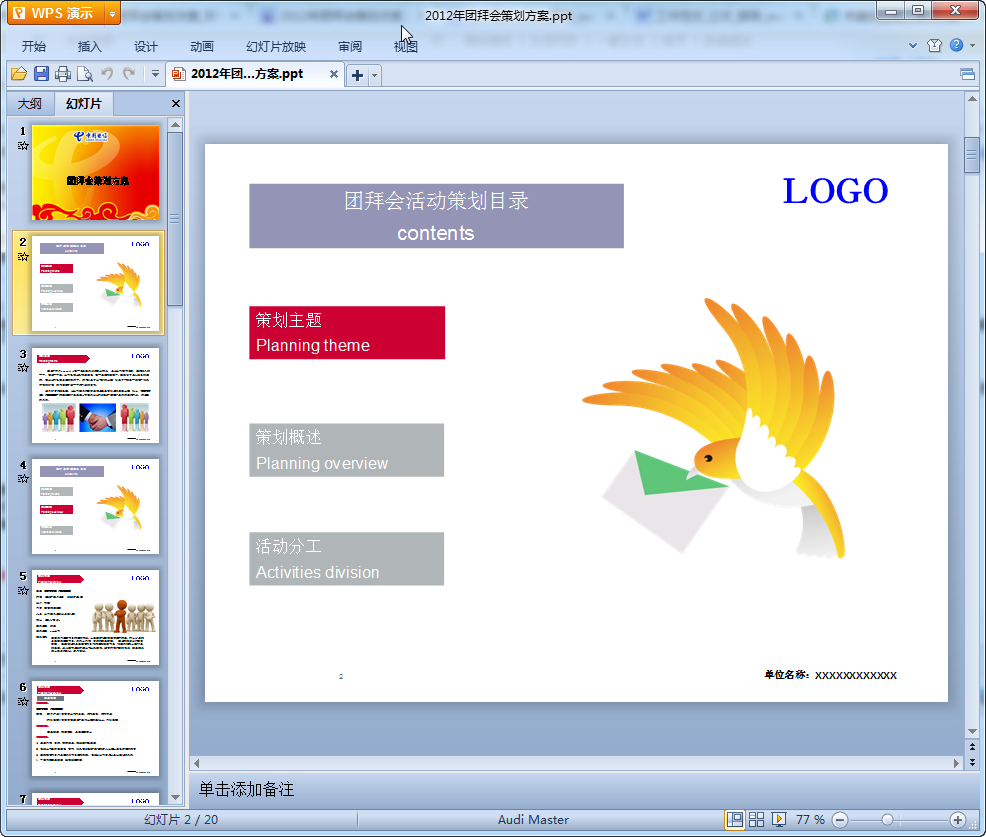Click the thumbnail panel scroll down arrow

[175, 797]
